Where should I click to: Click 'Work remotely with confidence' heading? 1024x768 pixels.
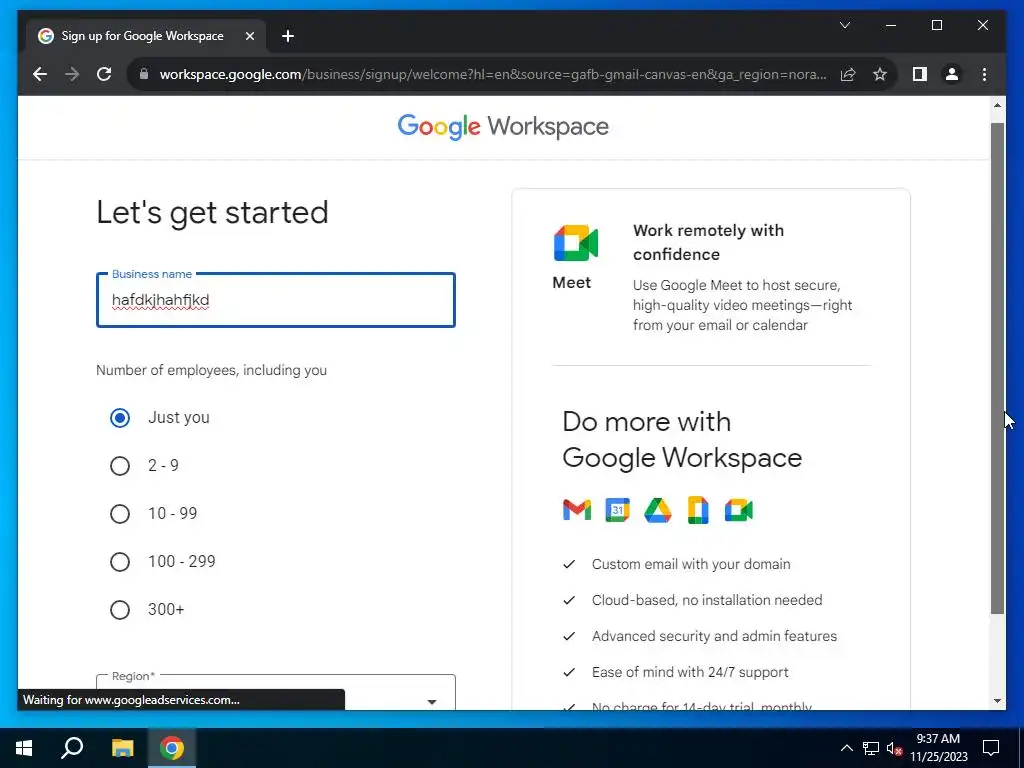[x=709, y=242]
